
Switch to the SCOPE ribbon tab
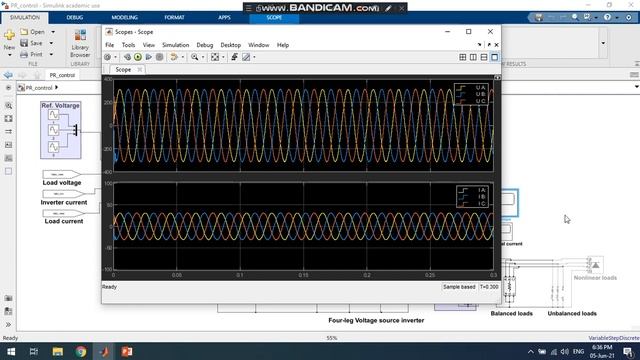coord(274,18)
